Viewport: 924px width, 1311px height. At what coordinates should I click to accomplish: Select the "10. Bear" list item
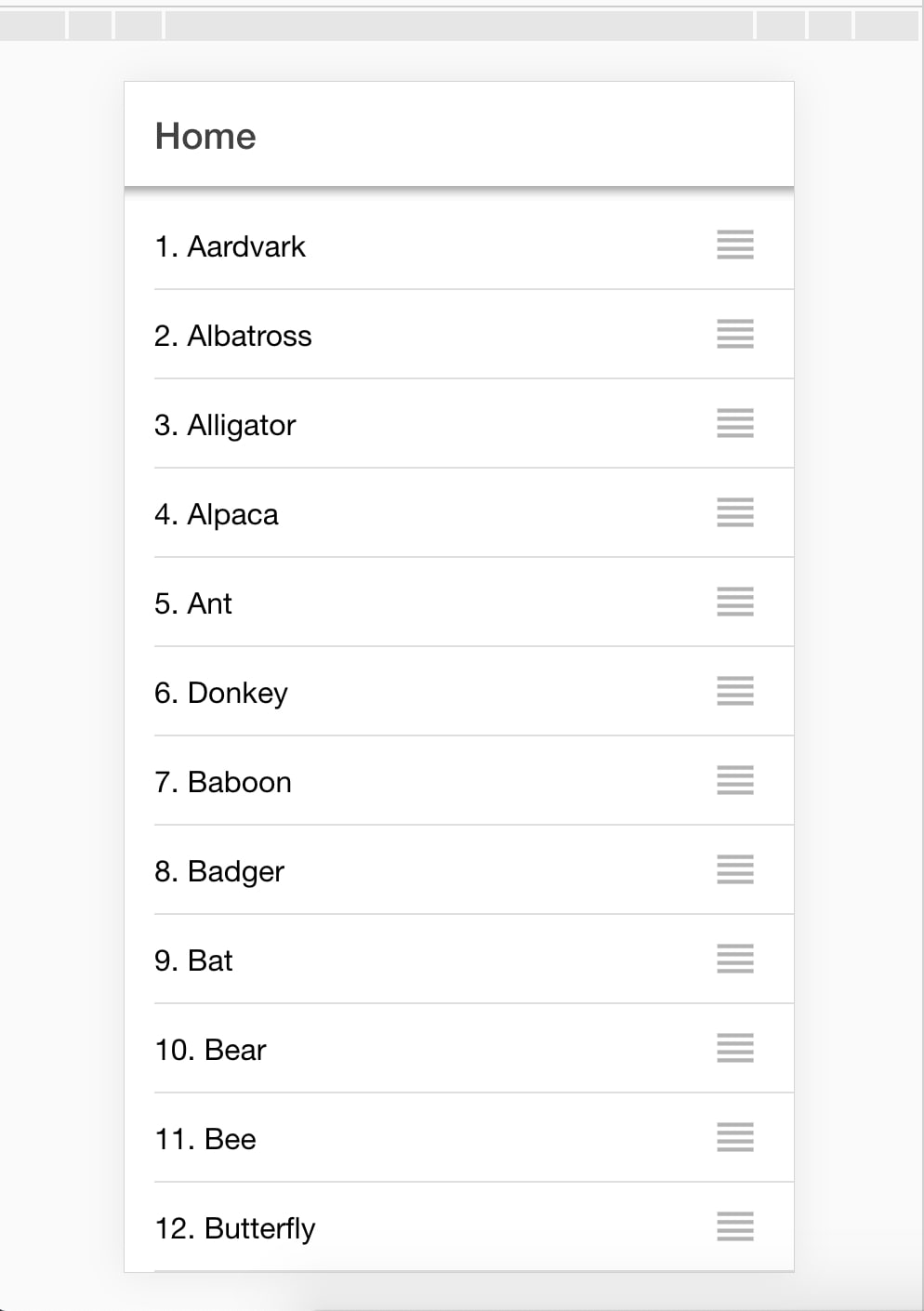210,1050
